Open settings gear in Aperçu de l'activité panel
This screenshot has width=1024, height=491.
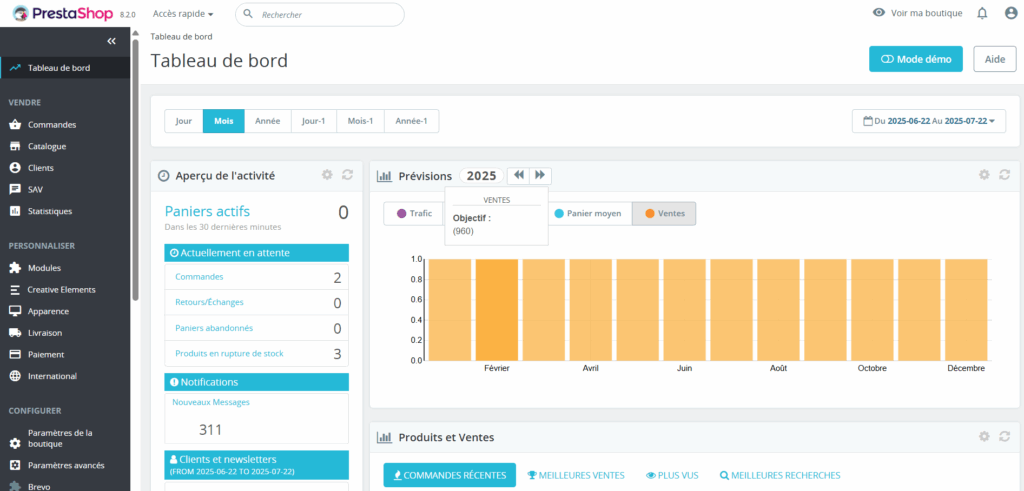pyautogui.click(x=327, y=174)
